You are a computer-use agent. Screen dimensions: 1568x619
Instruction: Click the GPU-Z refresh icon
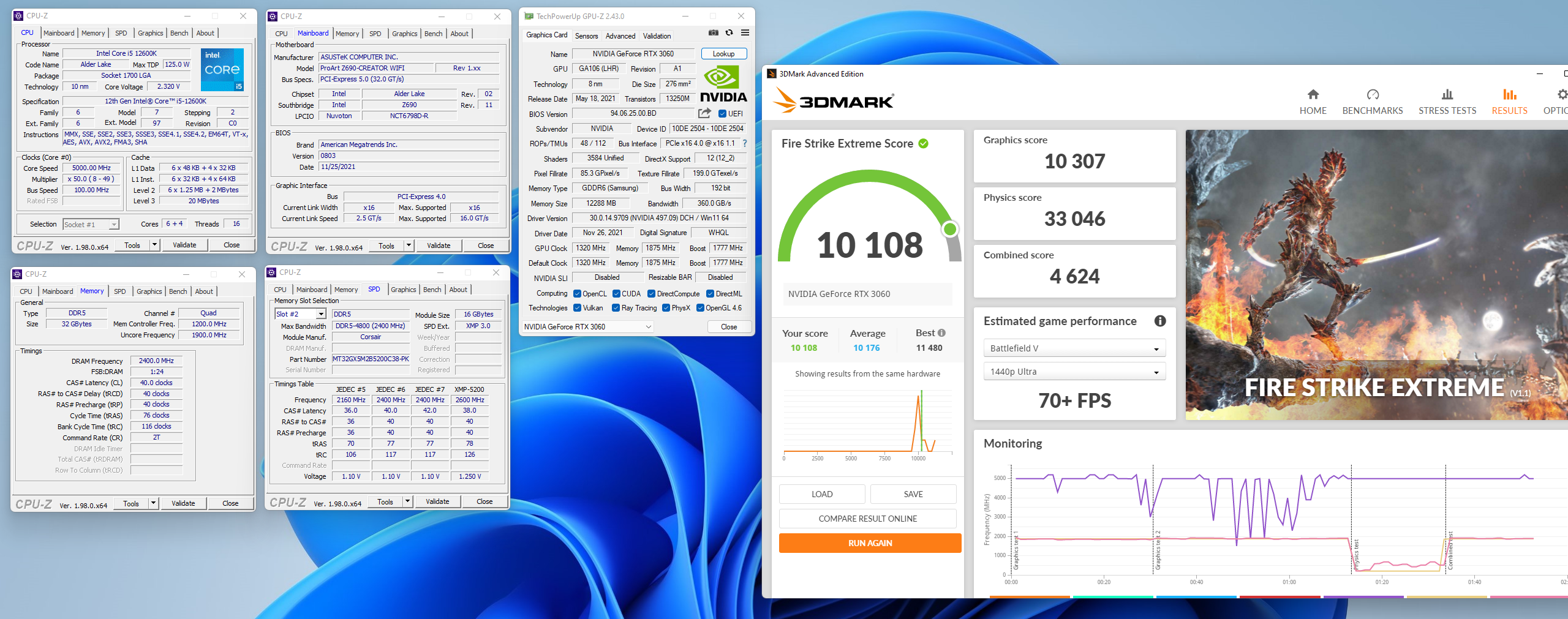coord(729,33)
